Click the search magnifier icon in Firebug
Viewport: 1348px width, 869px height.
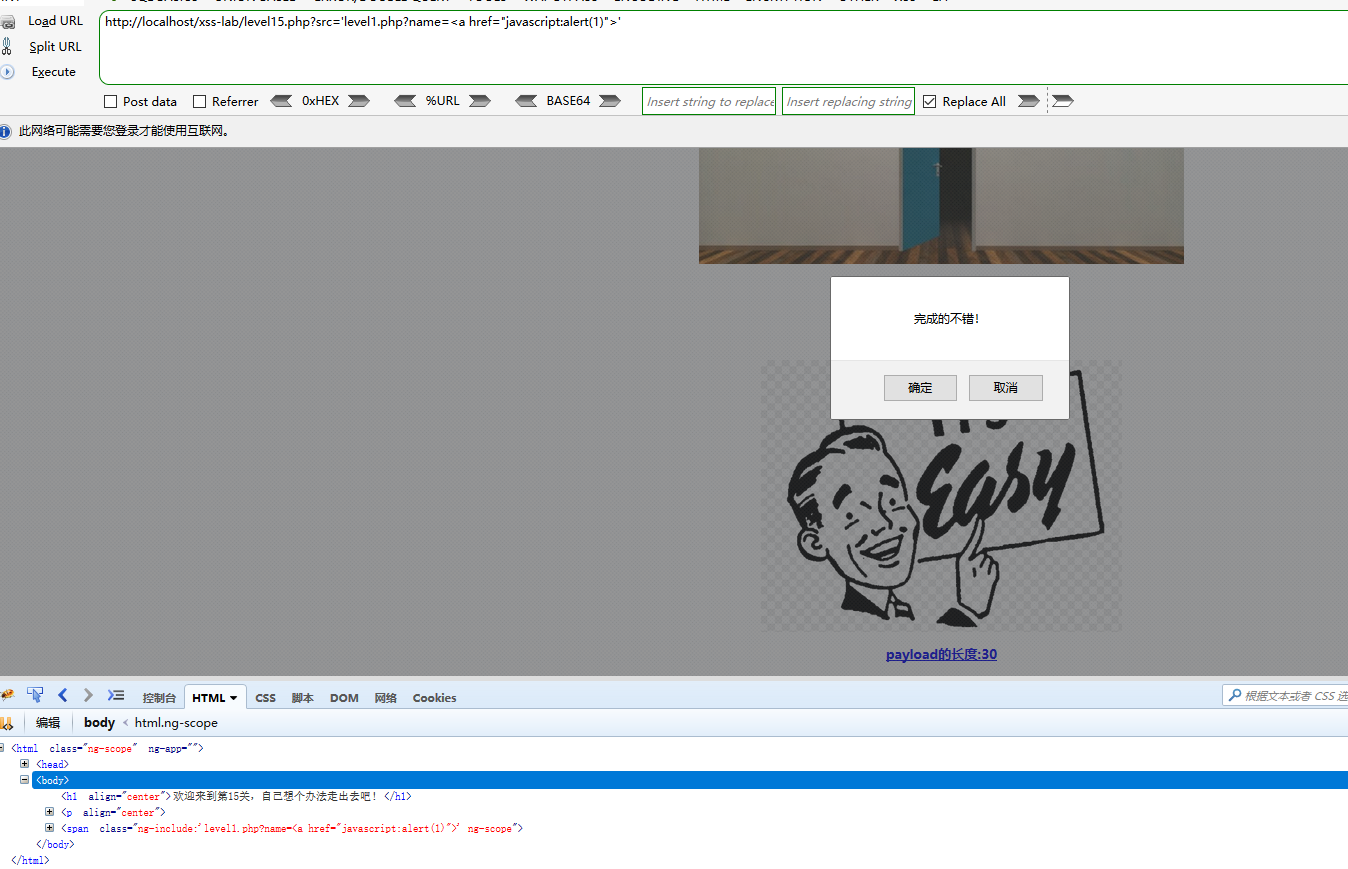point(1234,696)
